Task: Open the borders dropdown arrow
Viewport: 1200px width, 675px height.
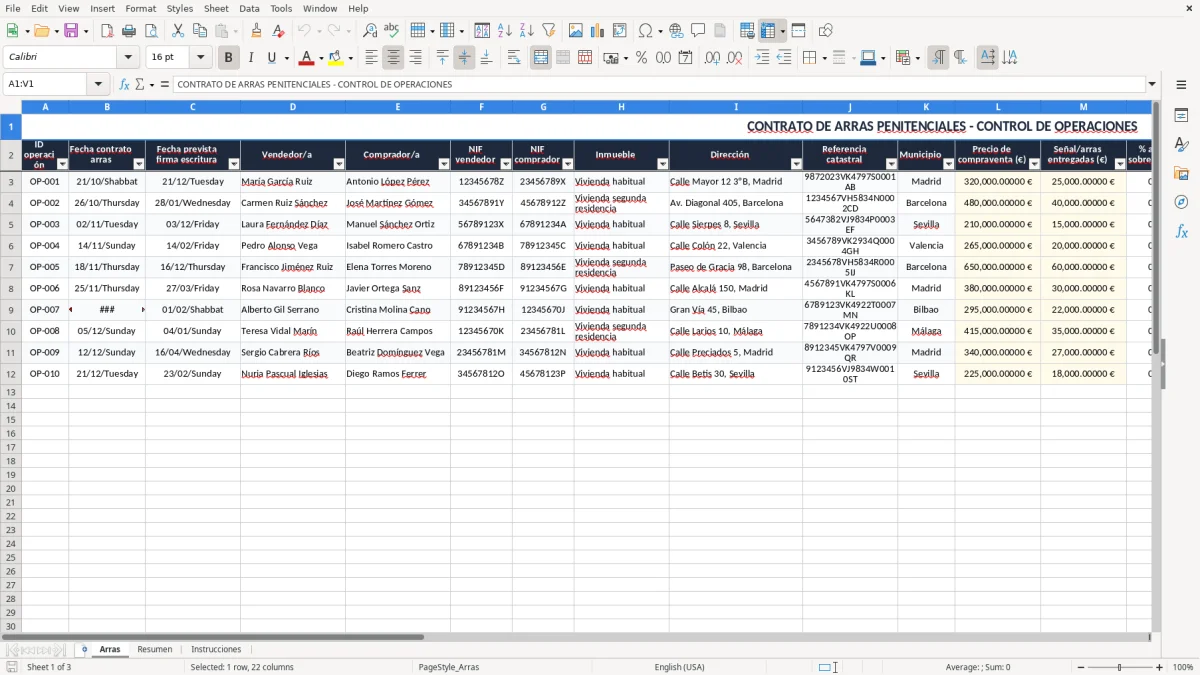Action: [827, 58]
